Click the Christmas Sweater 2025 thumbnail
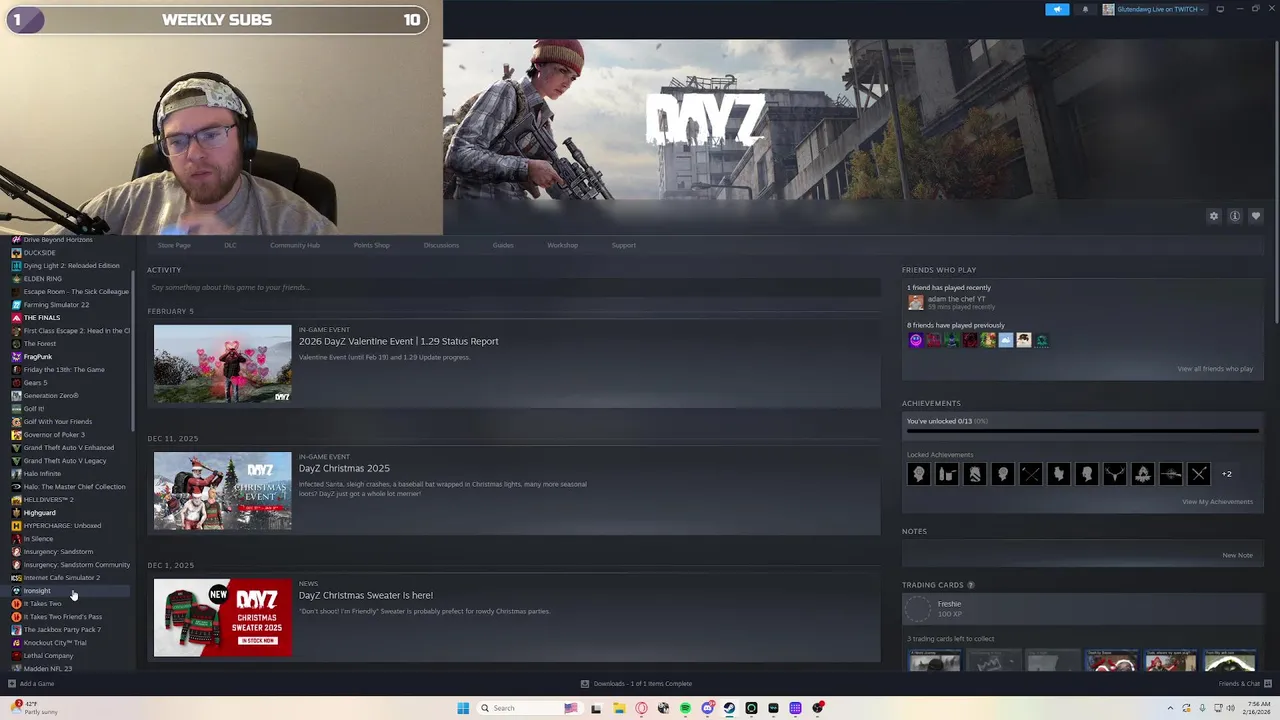Screen dimensions: 1280x720 [222, 618]
